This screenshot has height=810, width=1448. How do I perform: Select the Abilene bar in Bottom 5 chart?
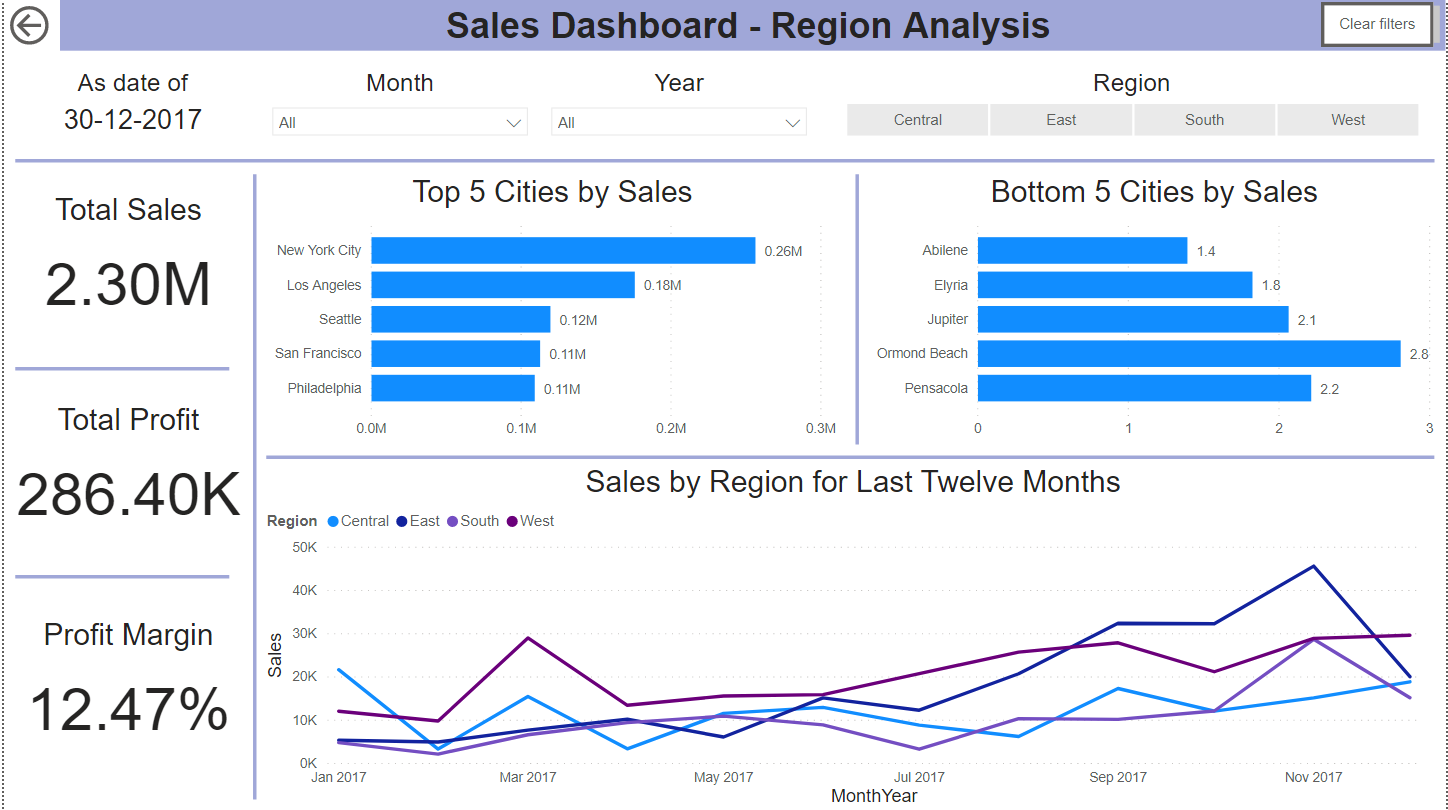click(1080, 250)
